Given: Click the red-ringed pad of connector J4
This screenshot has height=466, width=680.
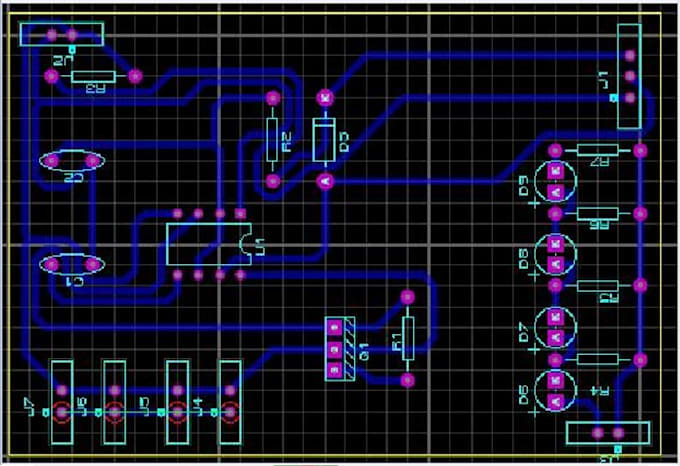Looking at the screenshot, I should tap(230, 412).
